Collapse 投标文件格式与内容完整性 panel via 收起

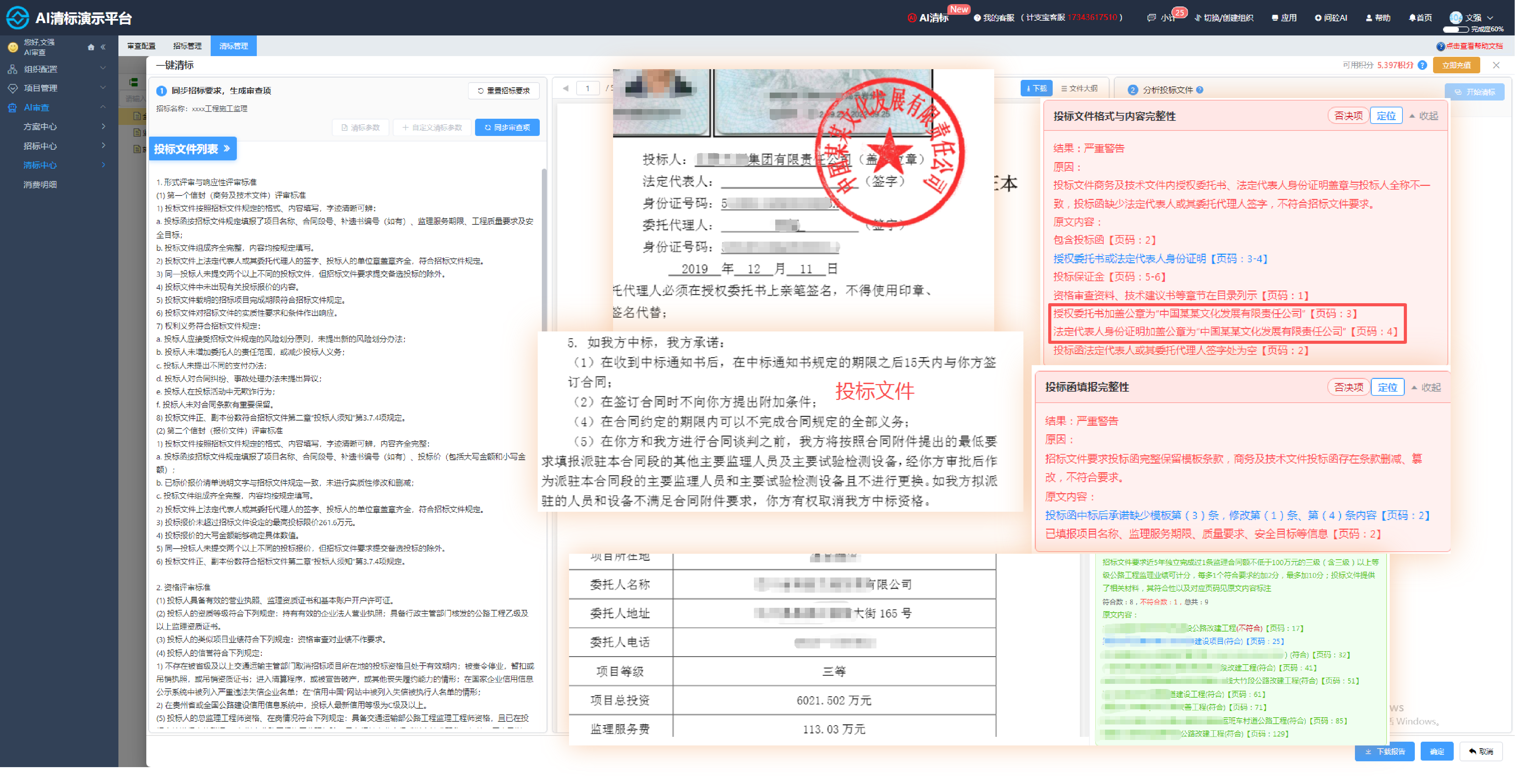pos(1424,116)
